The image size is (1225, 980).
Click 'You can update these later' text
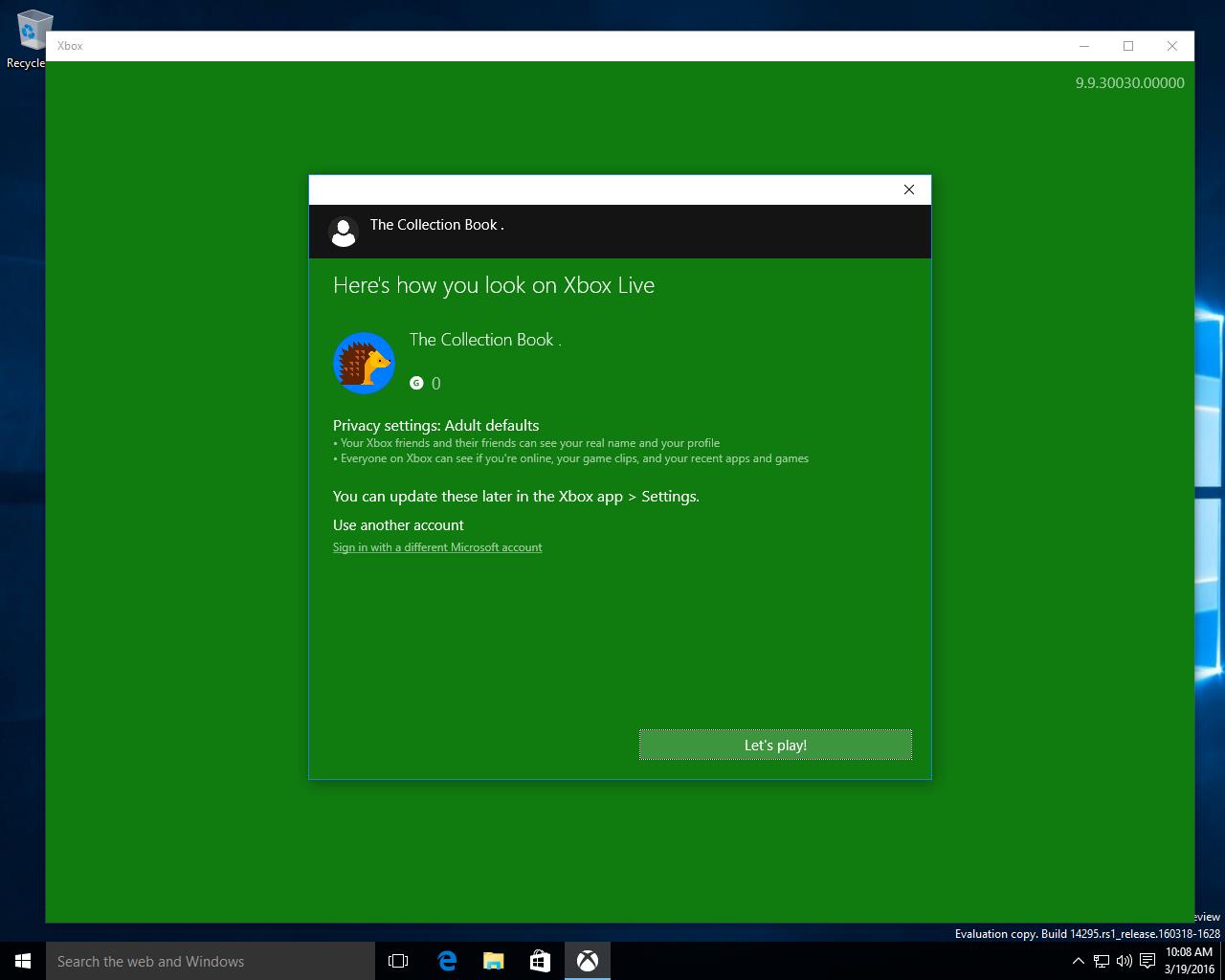click(516, 496)
